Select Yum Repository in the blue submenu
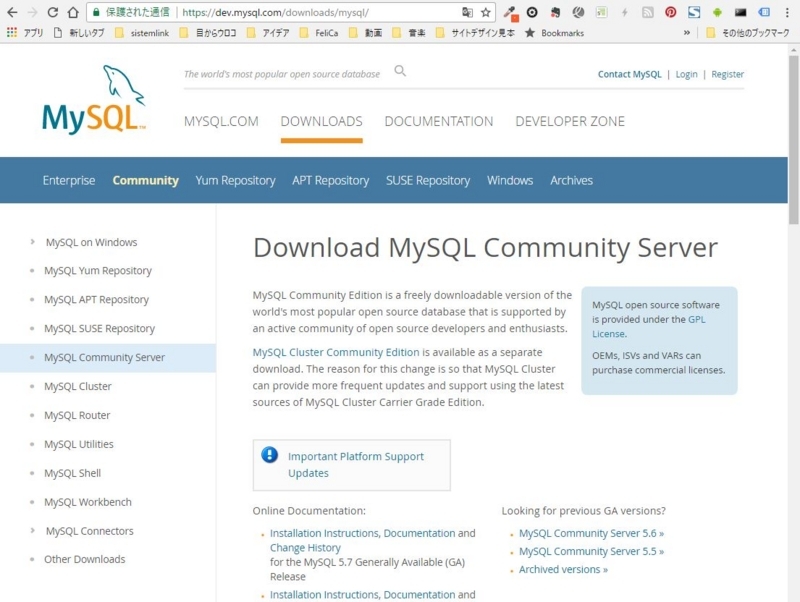800x602 pixels. tap(235, 181)
